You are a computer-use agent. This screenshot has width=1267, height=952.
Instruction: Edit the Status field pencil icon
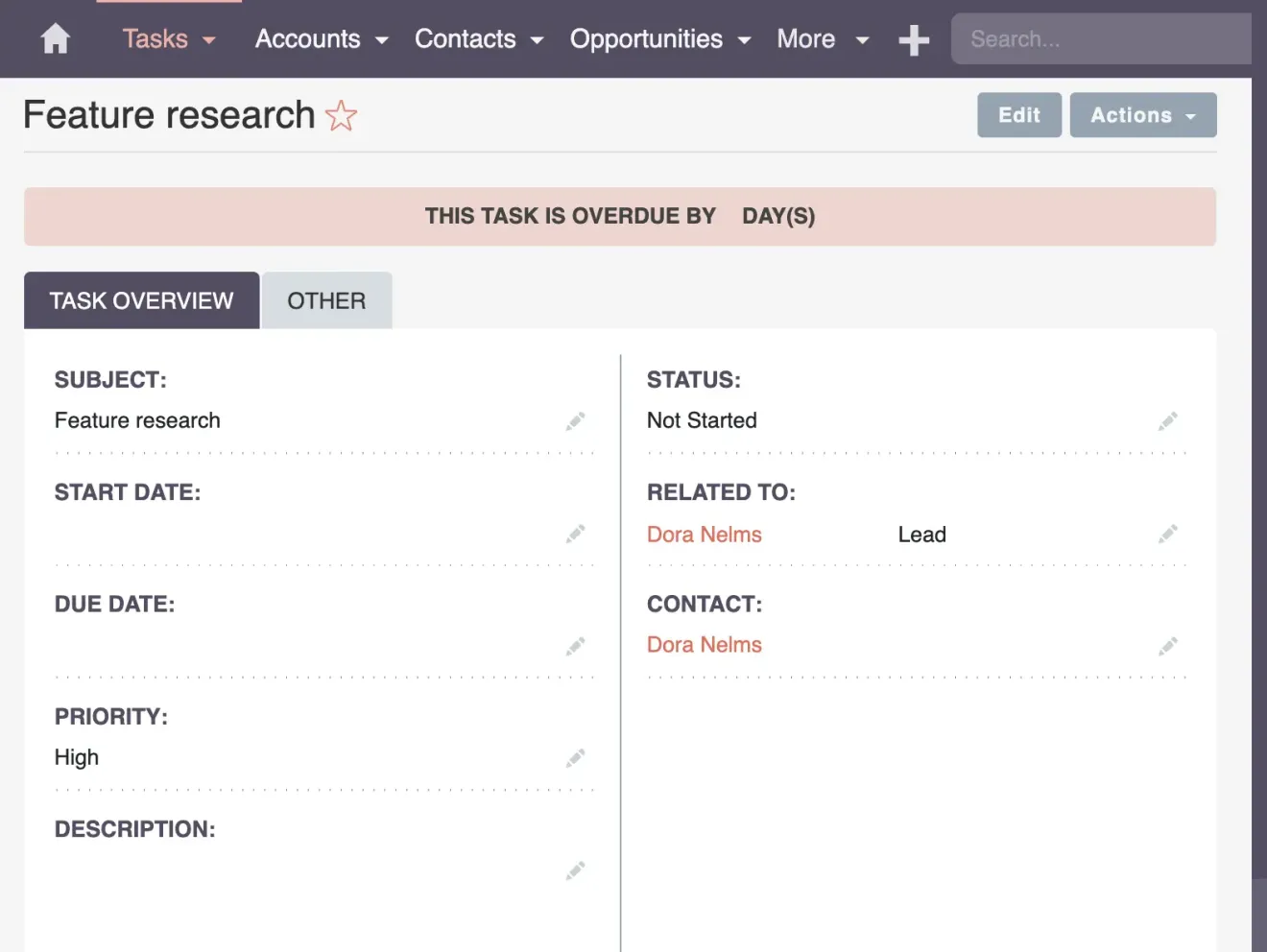tap(1168, 420)
